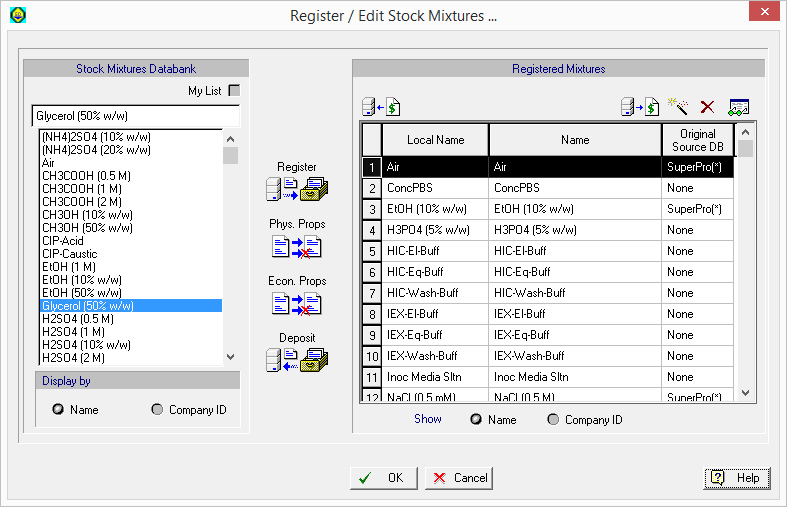
Task: Click down arrow of databank list scrollbar
Action: (x=230, y=357)
